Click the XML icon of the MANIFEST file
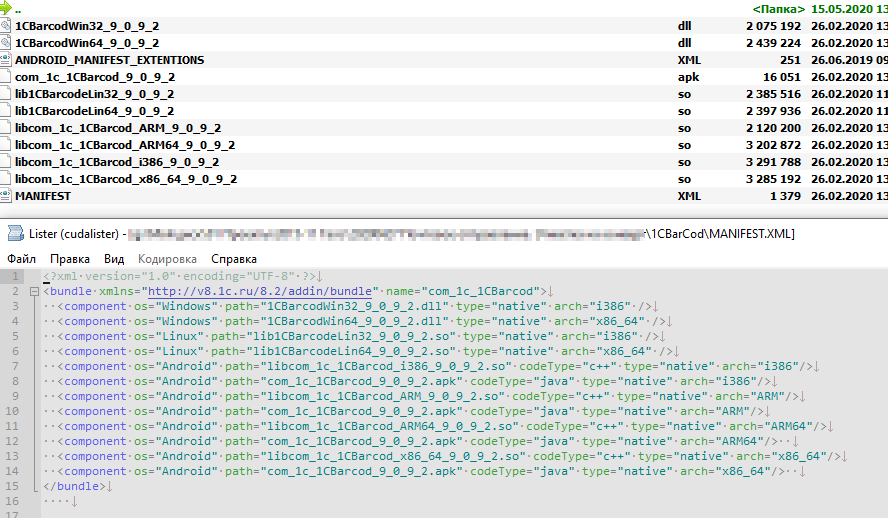Image resolution: width=888 pixels, height=518 pixels. click(x=5, y=195)
